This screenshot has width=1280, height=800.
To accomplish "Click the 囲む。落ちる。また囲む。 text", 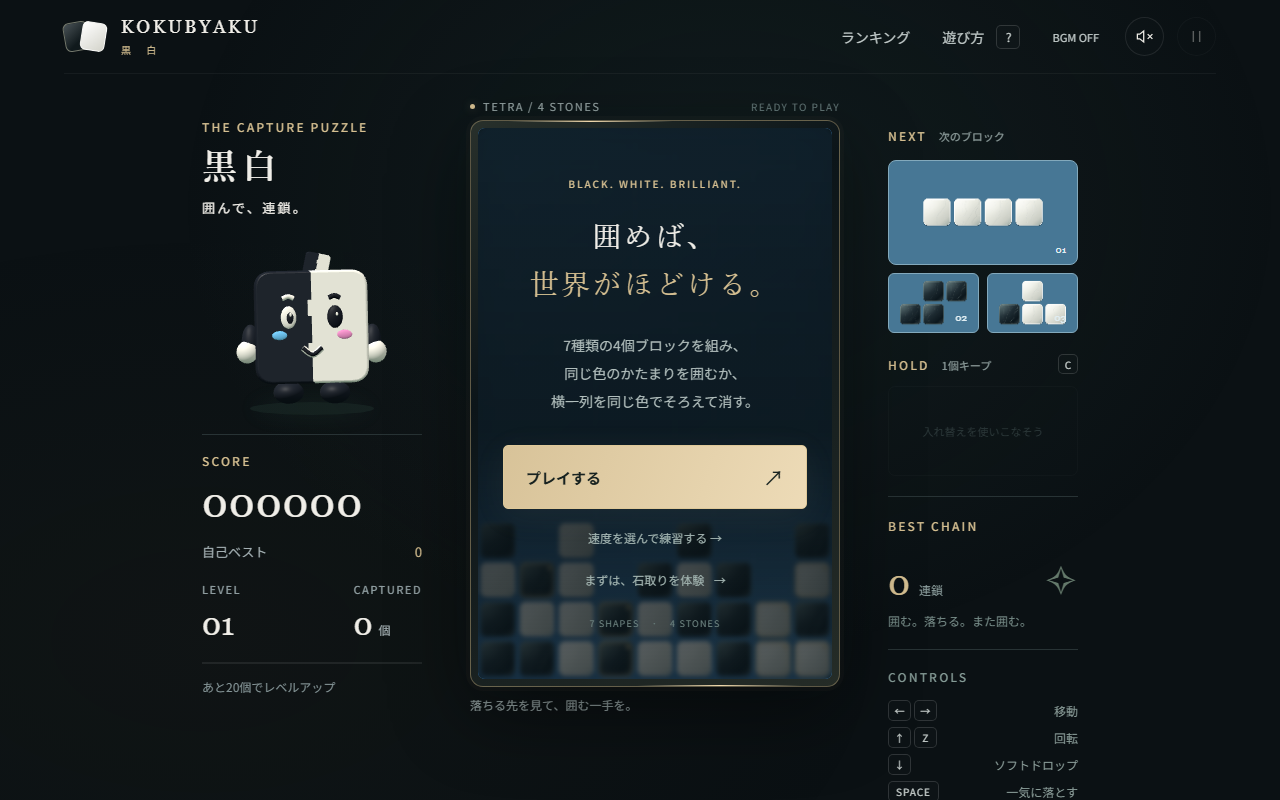I will pos(959,622).
